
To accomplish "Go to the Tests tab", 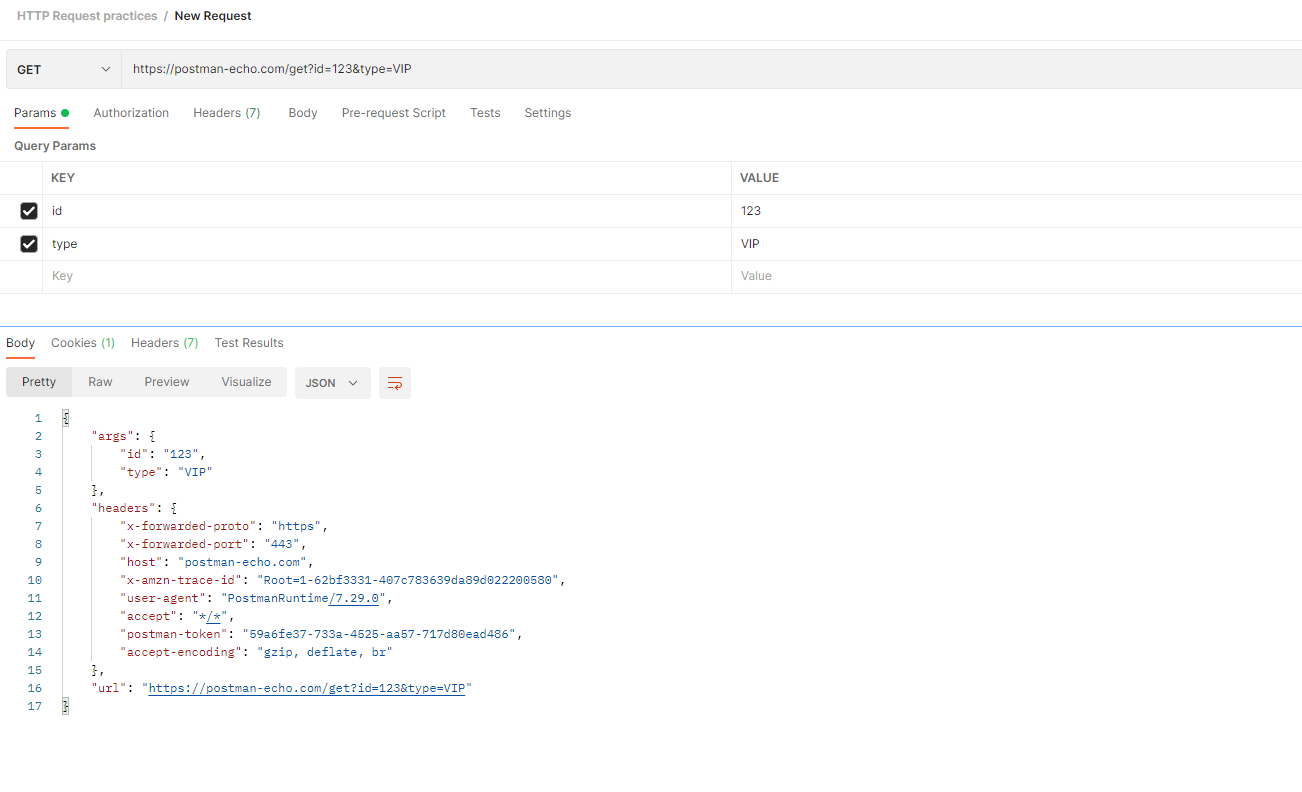I will pyautogui.click(x=485, y=113).
